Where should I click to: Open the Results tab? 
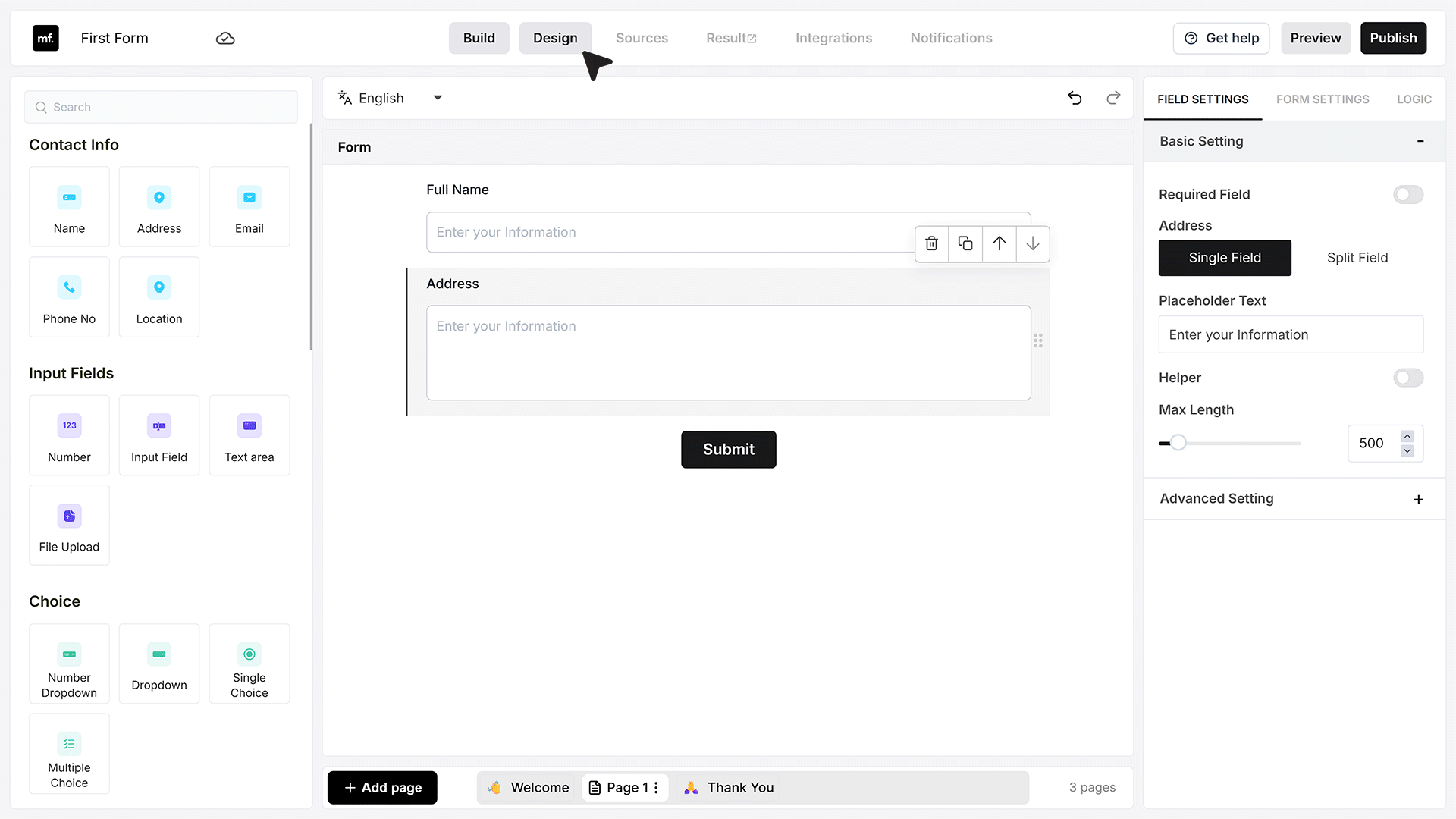click(x=731, y=38)
